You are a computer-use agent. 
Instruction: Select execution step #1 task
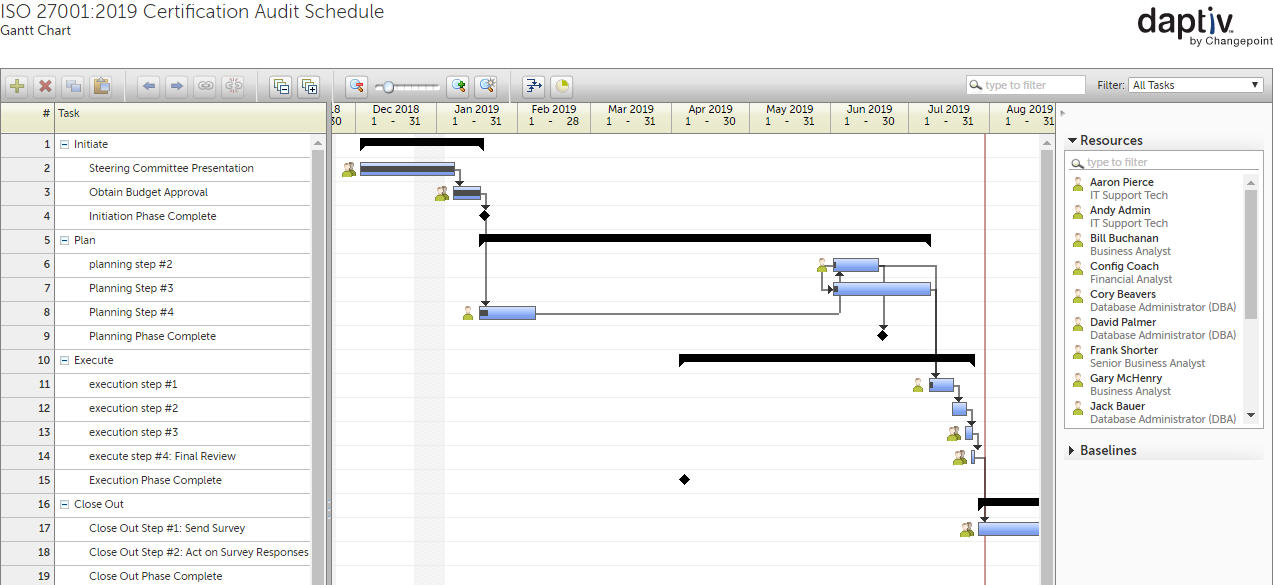[x=133, y=384]
